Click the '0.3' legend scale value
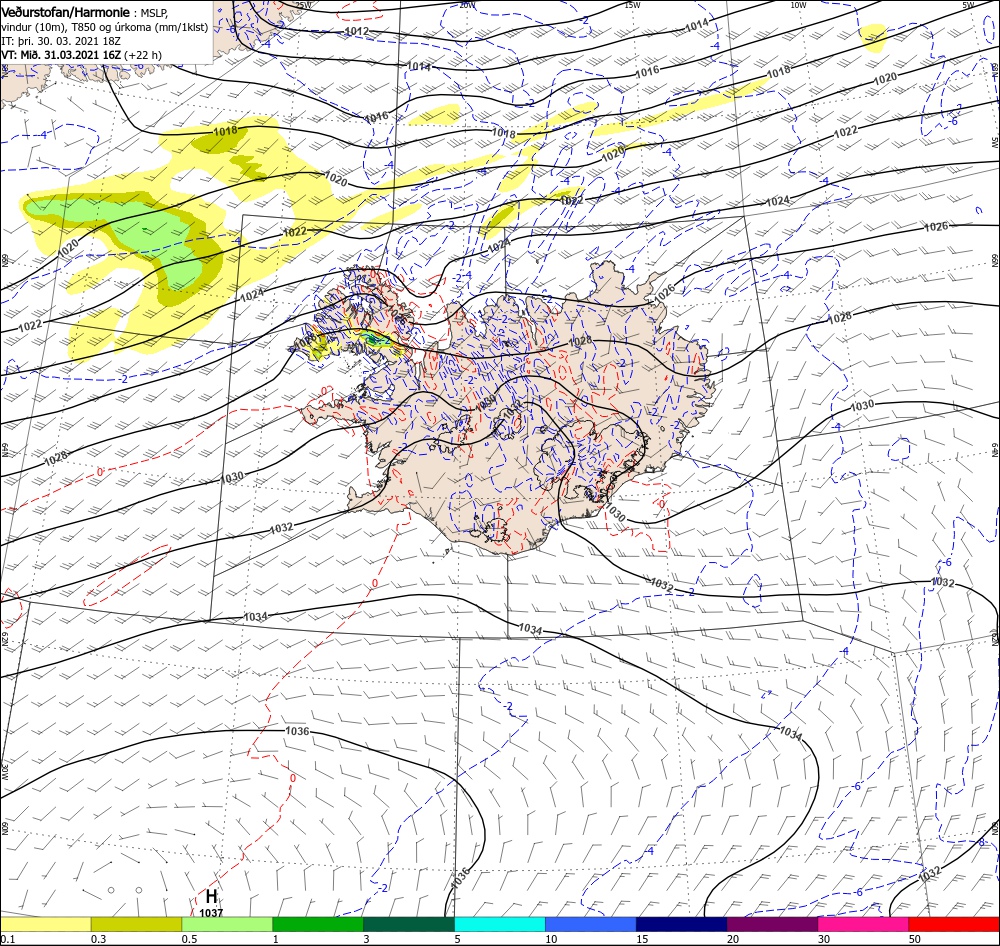1000x946 pixels. (98, 939)
